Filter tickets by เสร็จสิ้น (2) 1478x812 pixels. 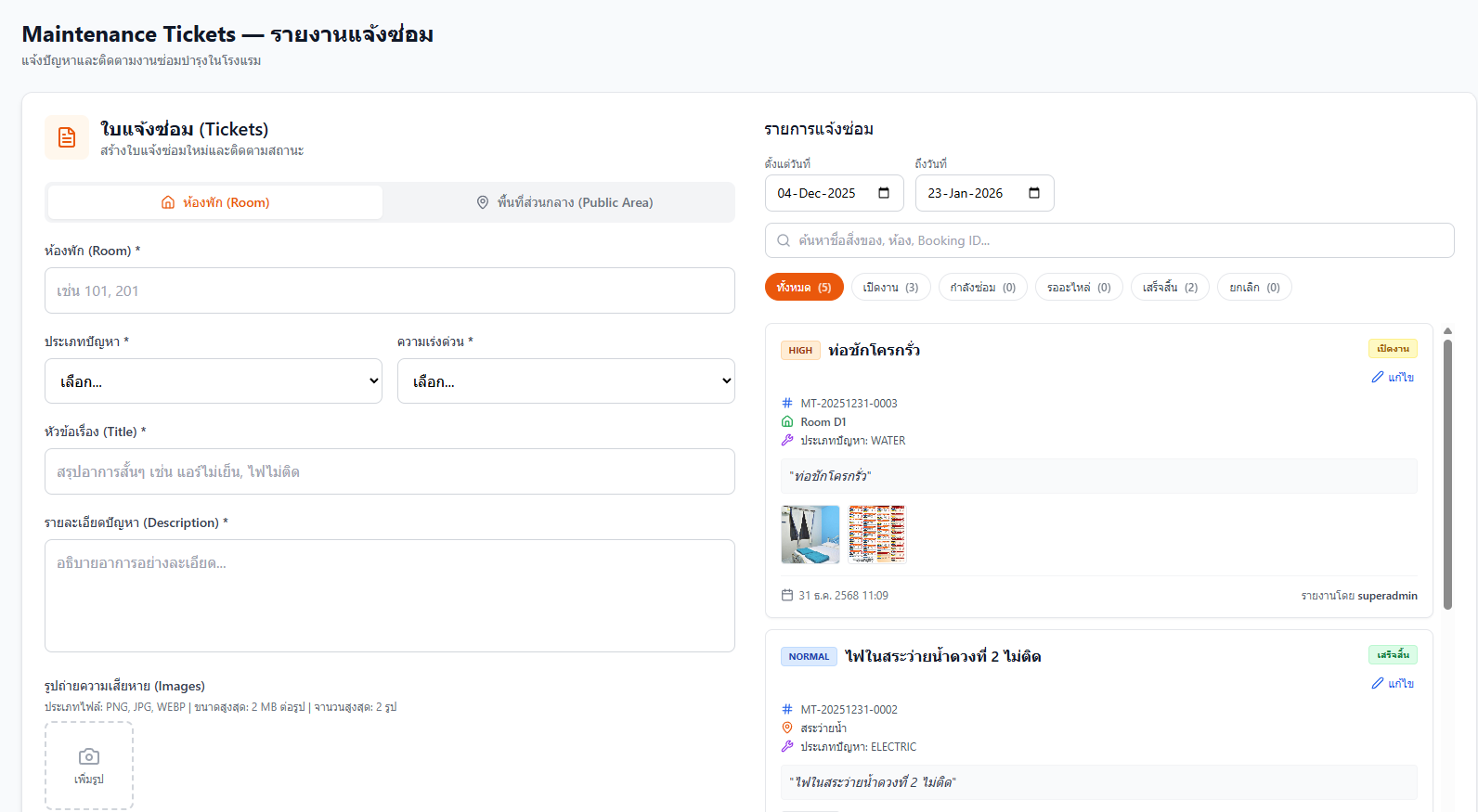tap(1169, 288)
